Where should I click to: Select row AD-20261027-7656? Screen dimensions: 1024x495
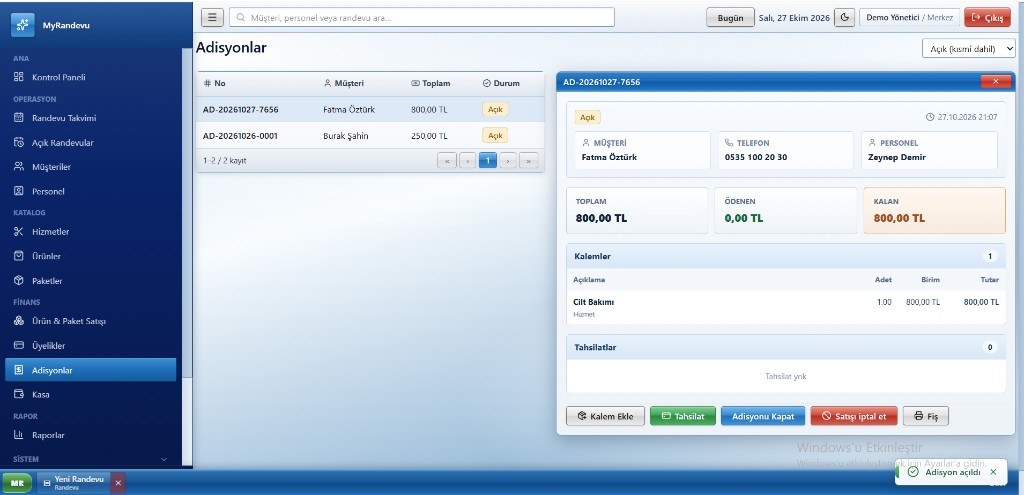click(370, 110)
